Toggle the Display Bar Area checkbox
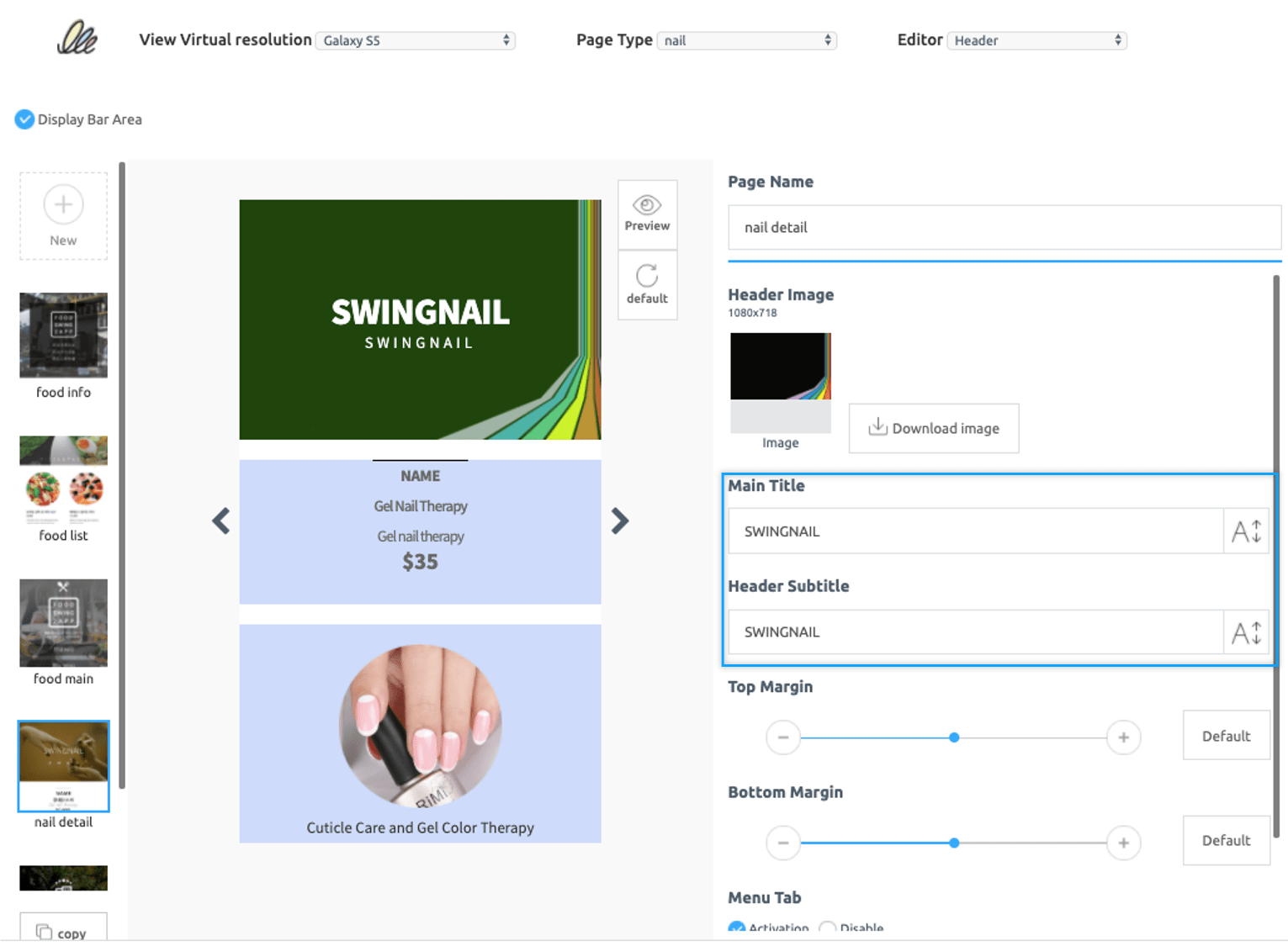Screen dimensions: 1288x946 (x=24, y=119)
